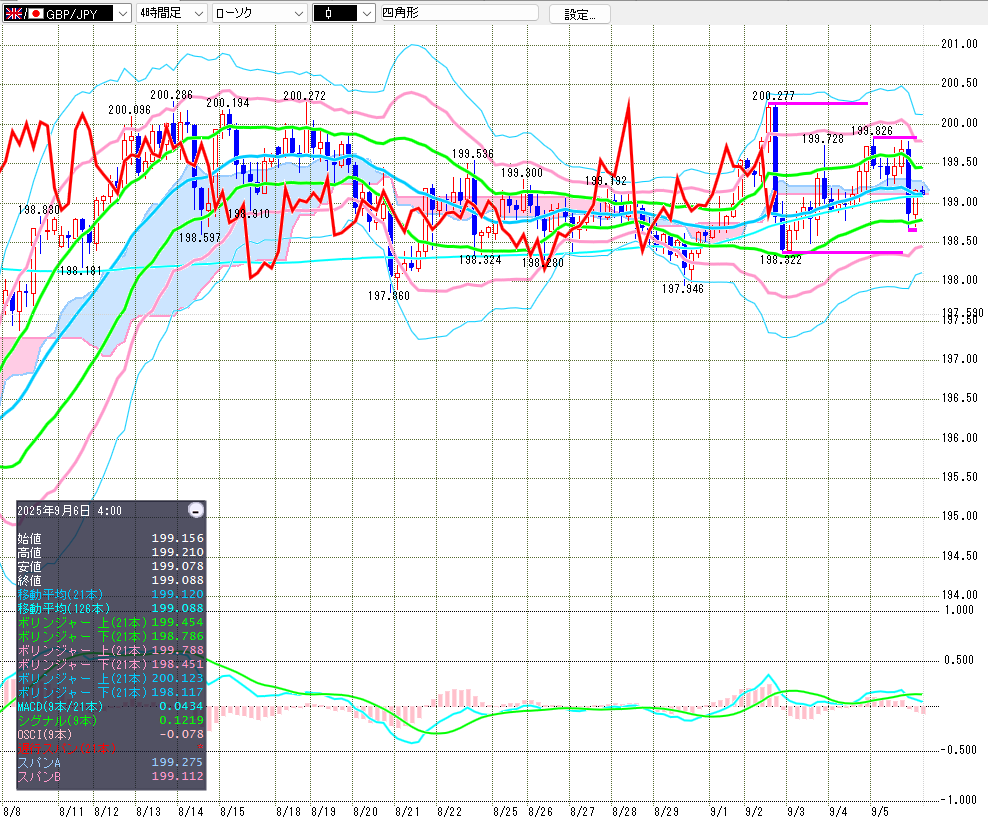Select the 高値 row showing 199.210
Viewport: 988px width, 821px height.
point(111,552)
